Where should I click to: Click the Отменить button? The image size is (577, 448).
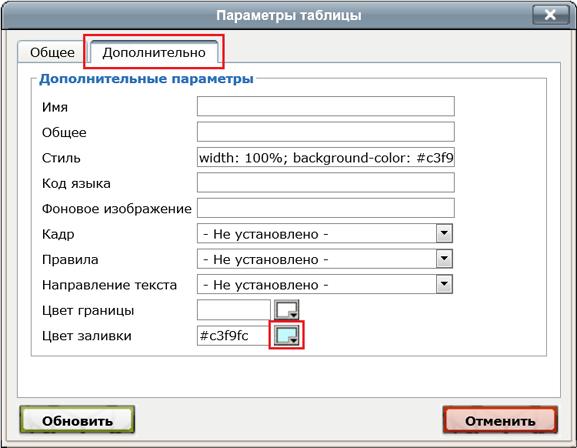[x=500, y=420]
